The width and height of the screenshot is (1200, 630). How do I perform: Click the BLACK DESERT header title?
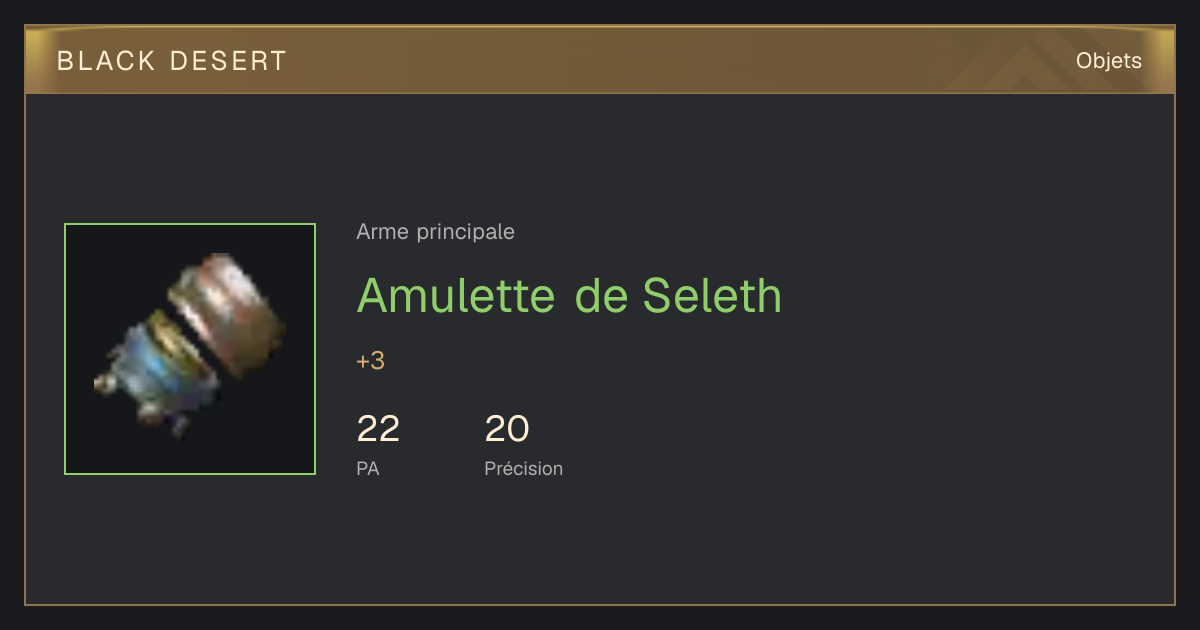tap(172, 61)
